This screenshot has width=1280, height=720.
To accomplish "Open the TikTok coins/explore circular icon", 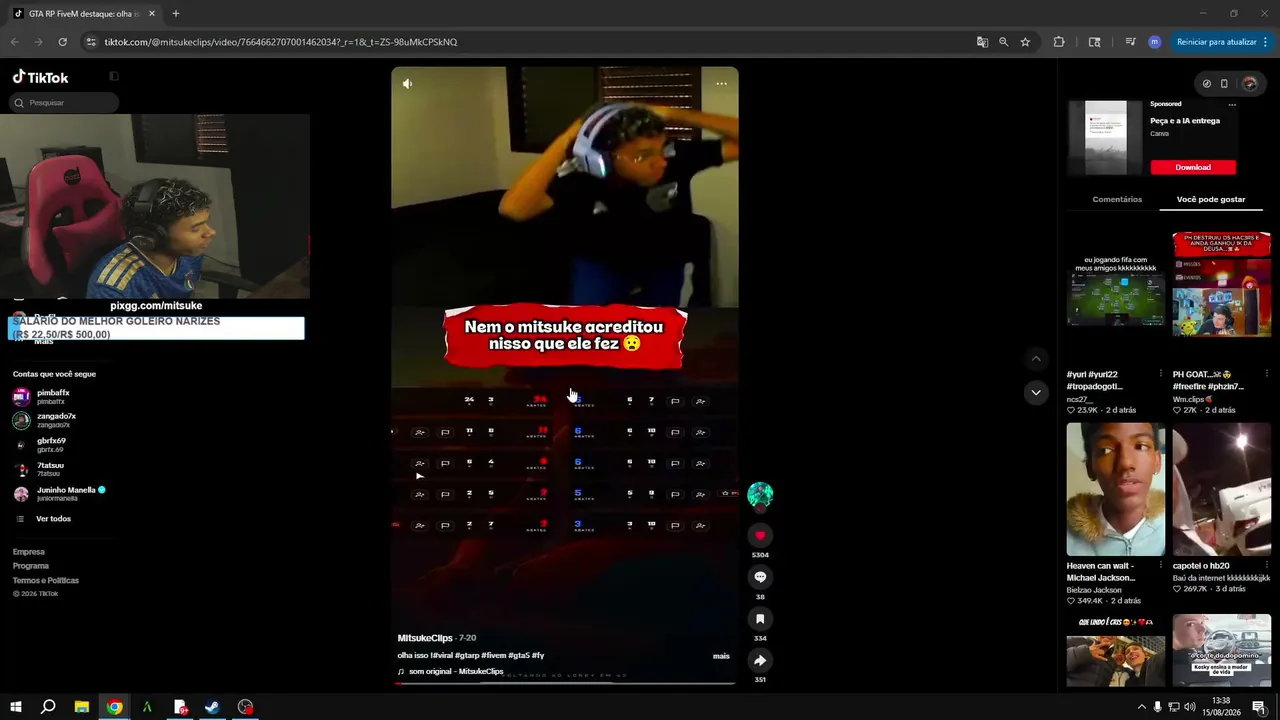I will click(1207, 84).
